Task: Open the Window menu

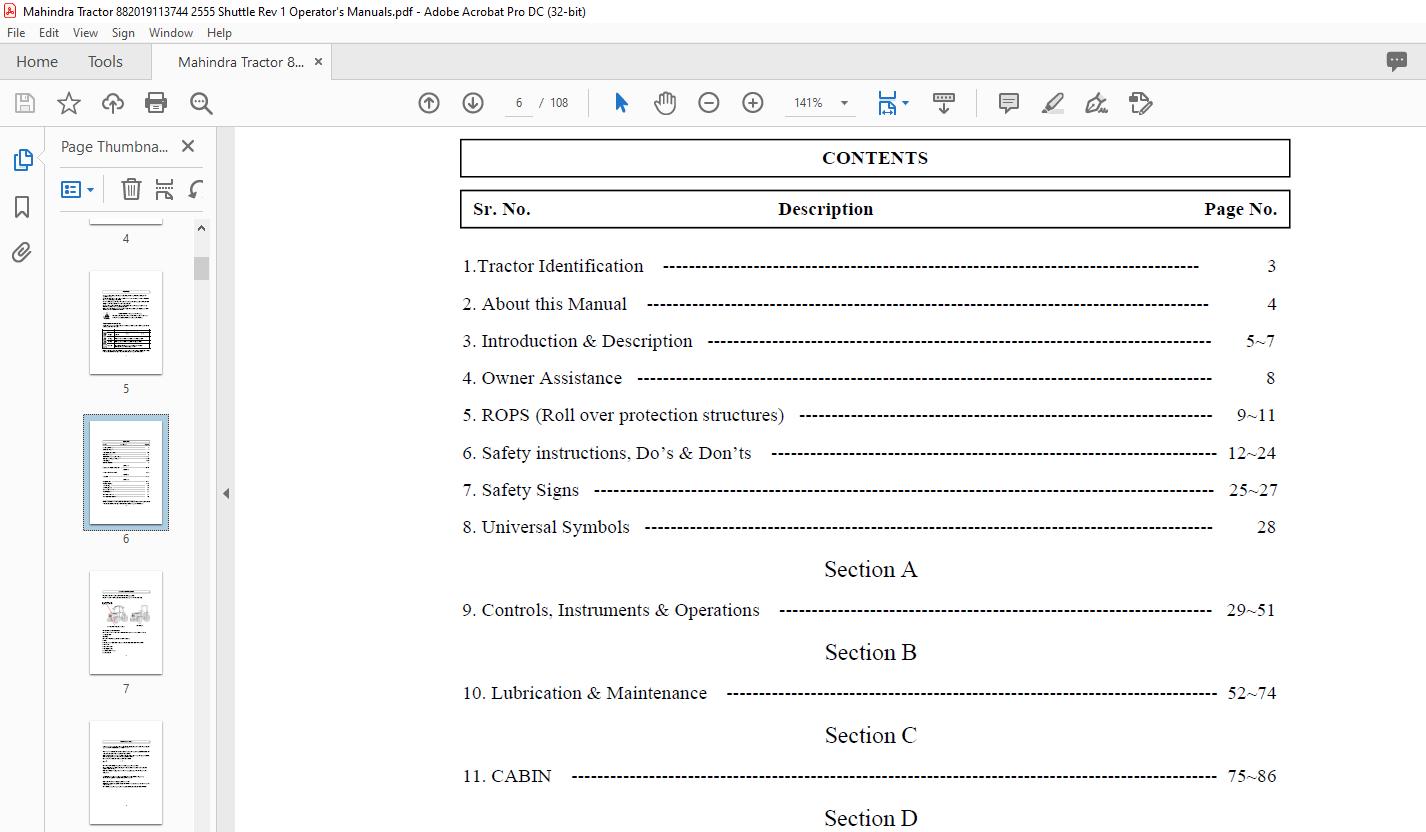Action: tap(171, 33)
